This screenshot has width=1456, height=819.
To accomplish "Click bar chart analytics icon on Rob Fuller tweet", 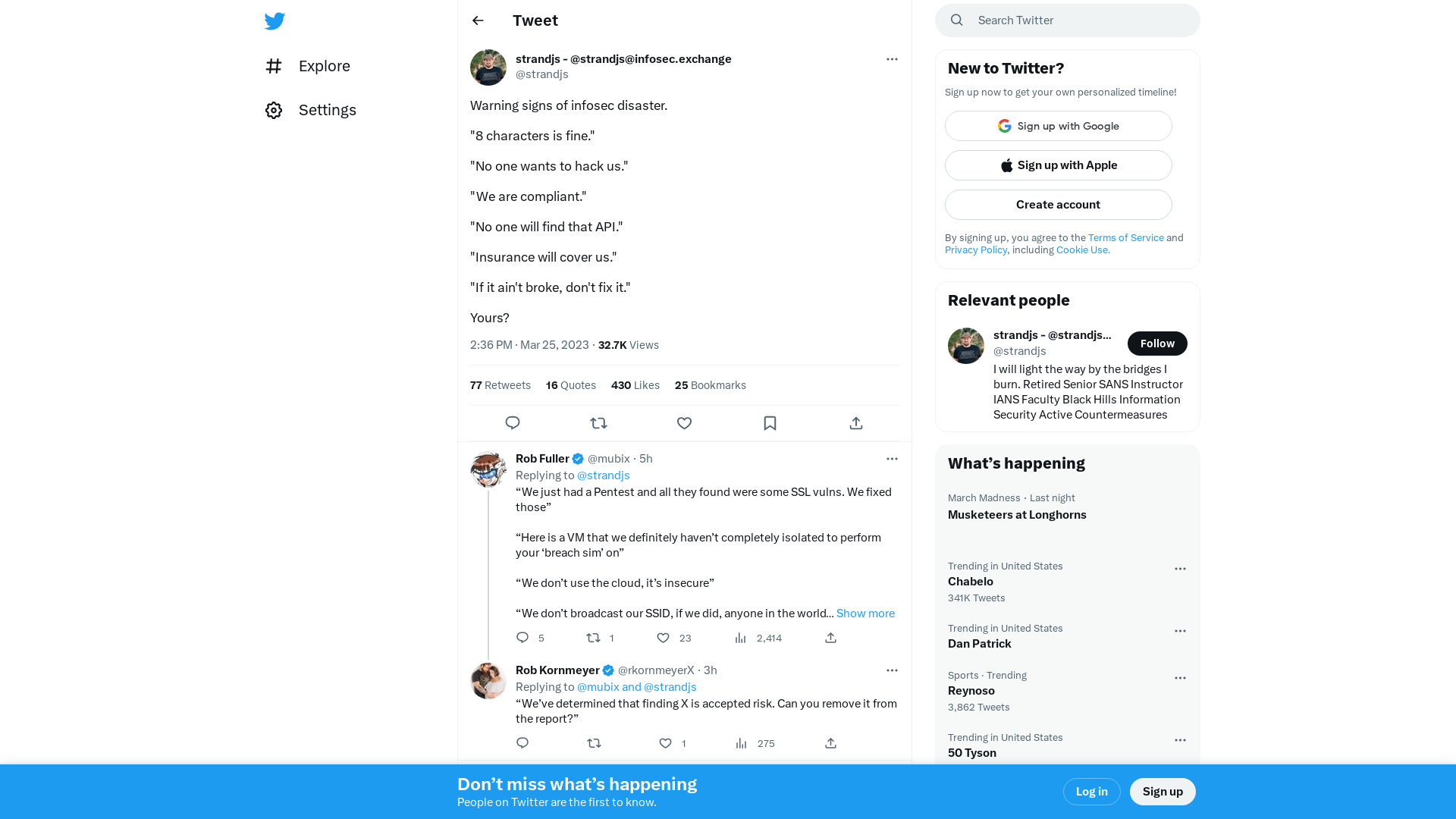I will pyautogui.click(x=741, y=638).
